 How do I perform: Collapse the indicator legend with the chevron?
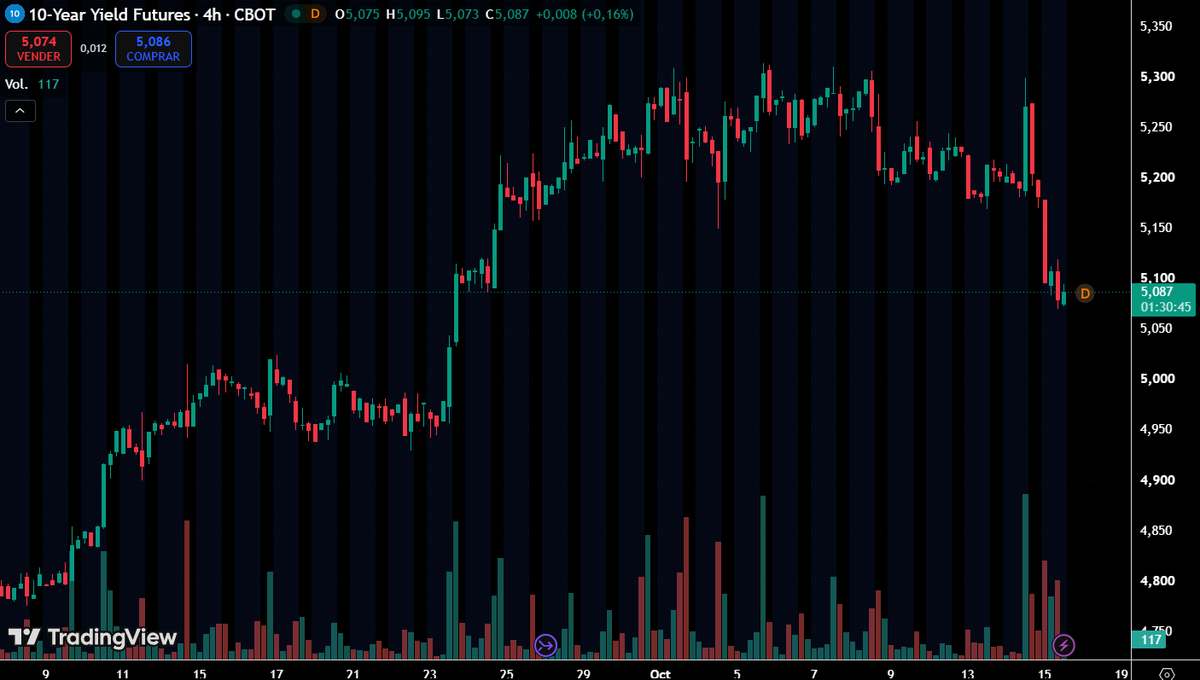click(x=21, y=111)
